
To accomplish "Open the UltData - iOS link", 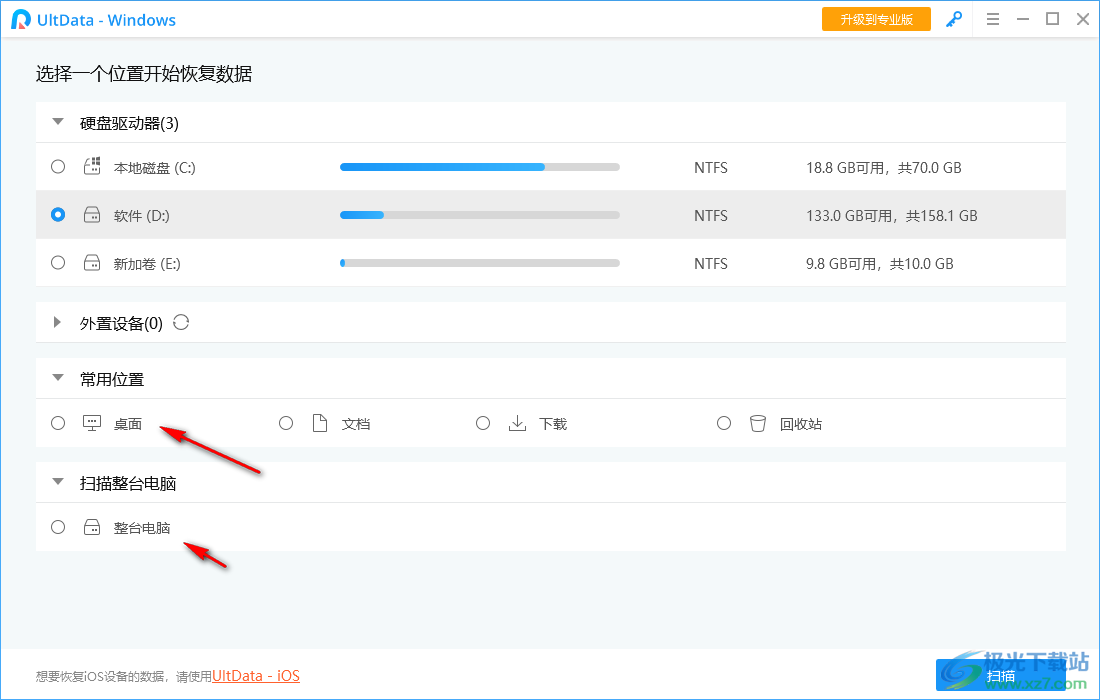I will (255, 676).
